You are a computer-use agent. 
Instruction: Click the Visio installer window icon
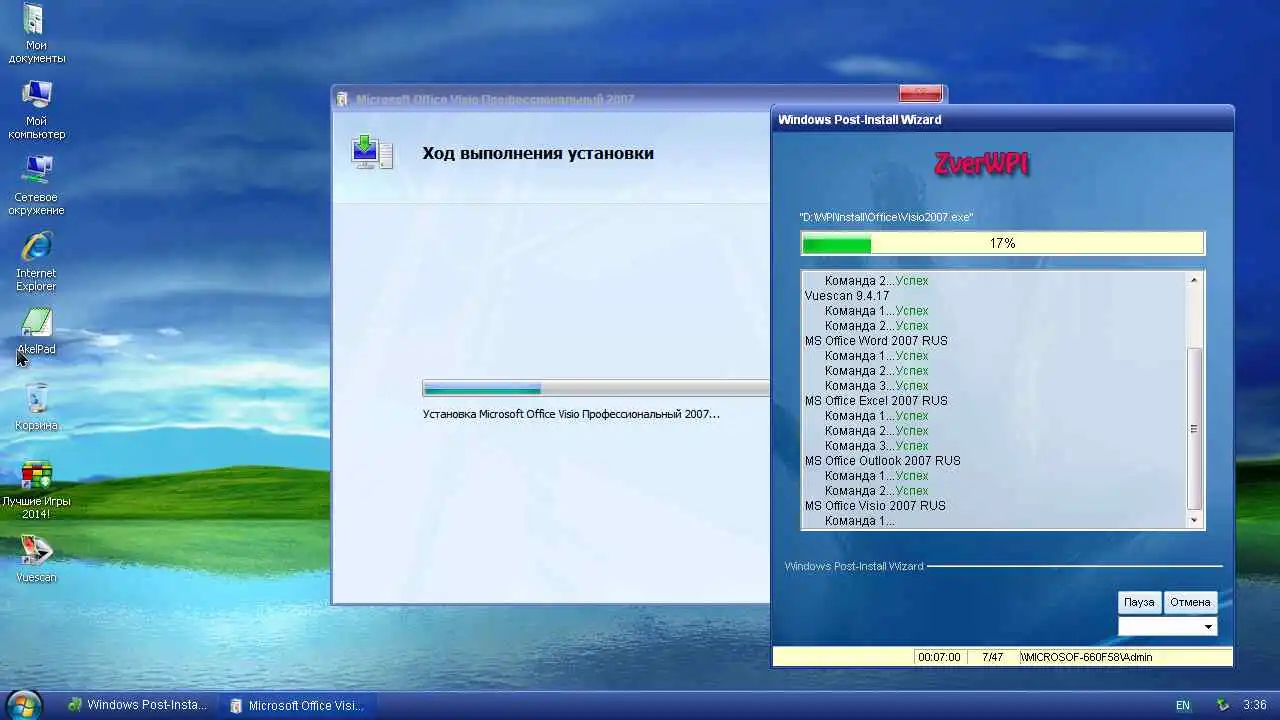click(x=342, y=99)
